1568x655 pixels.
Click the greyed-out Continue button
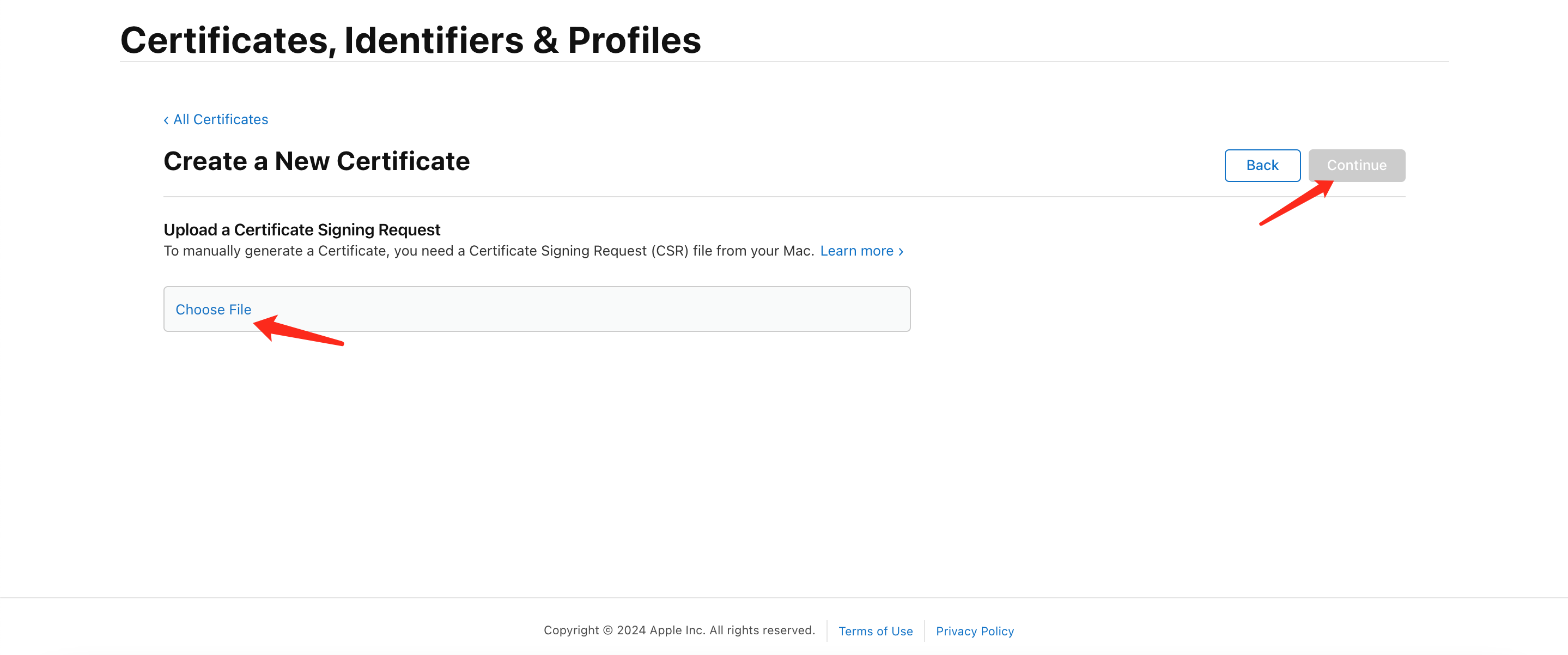(1357, 166)
